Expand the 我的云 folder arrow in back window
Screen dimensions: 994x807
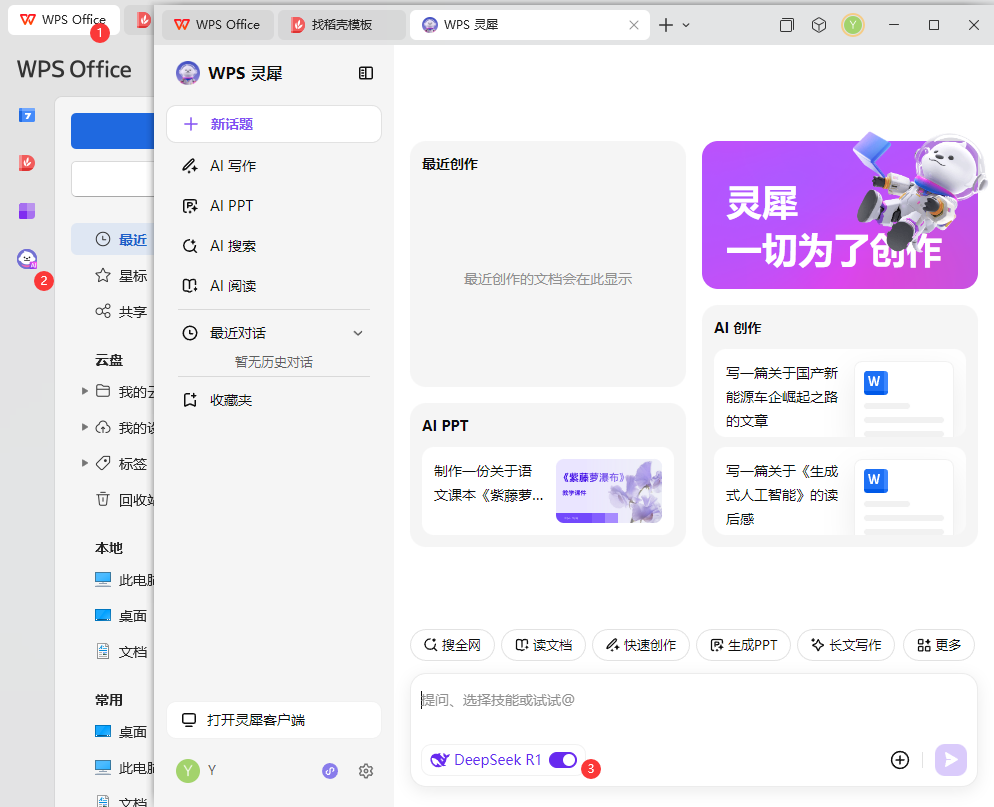[x=84, y=391]
